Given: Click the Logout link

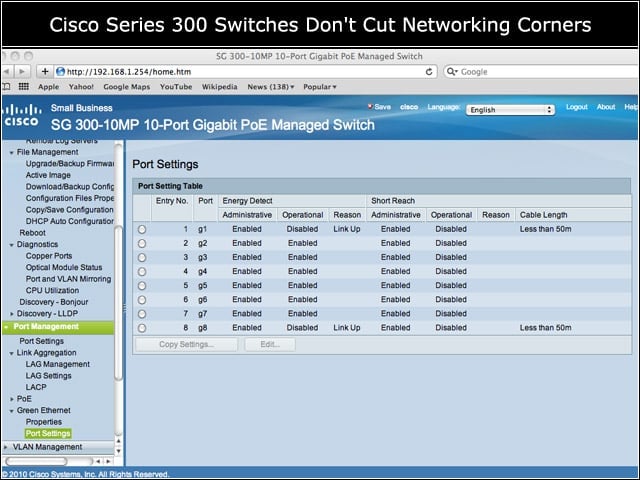Looking at the screenshot, I should pyautogui.click(x=576, y=107).
